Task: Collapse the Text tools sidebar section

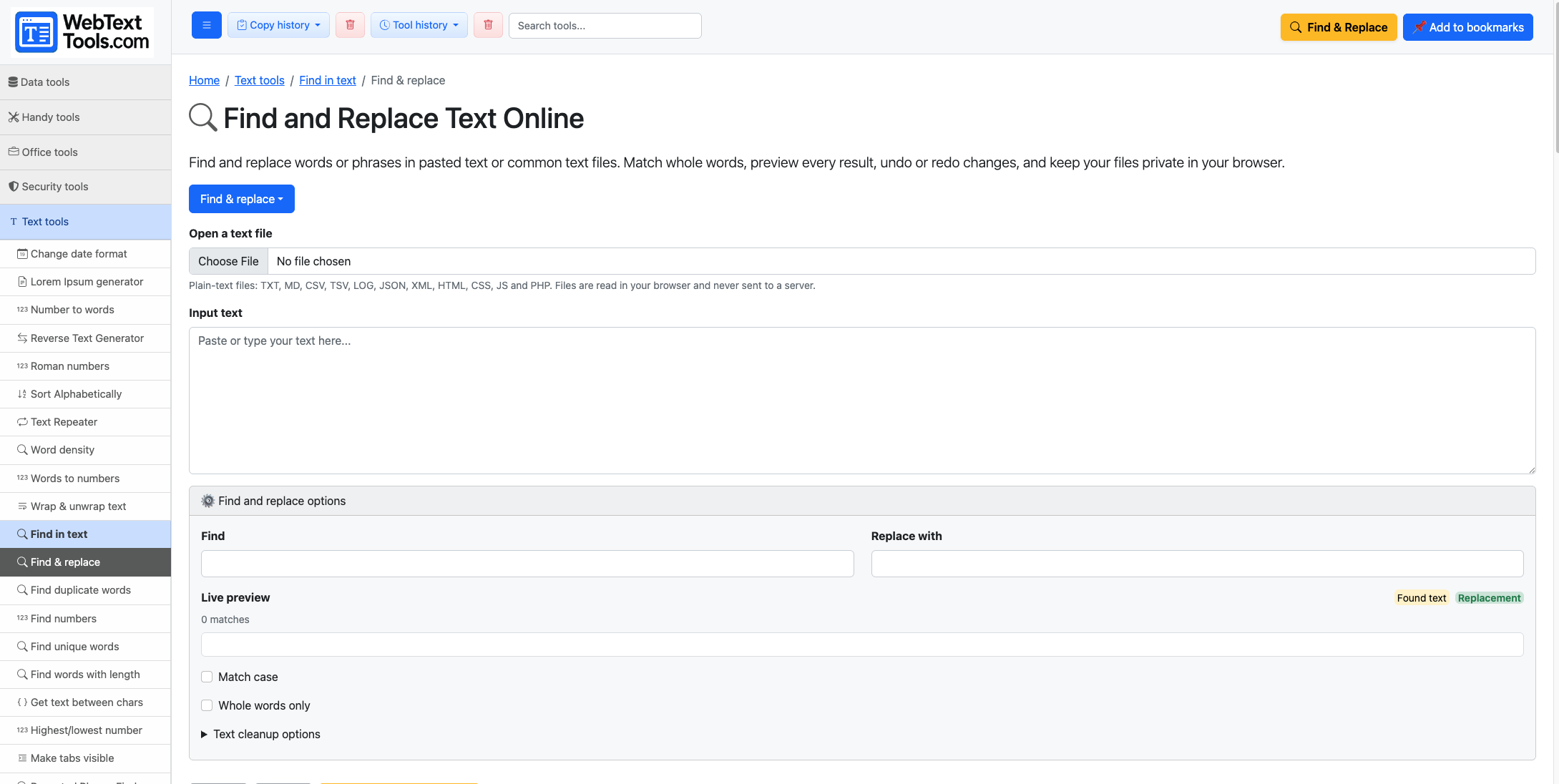Action: (86, 222)
